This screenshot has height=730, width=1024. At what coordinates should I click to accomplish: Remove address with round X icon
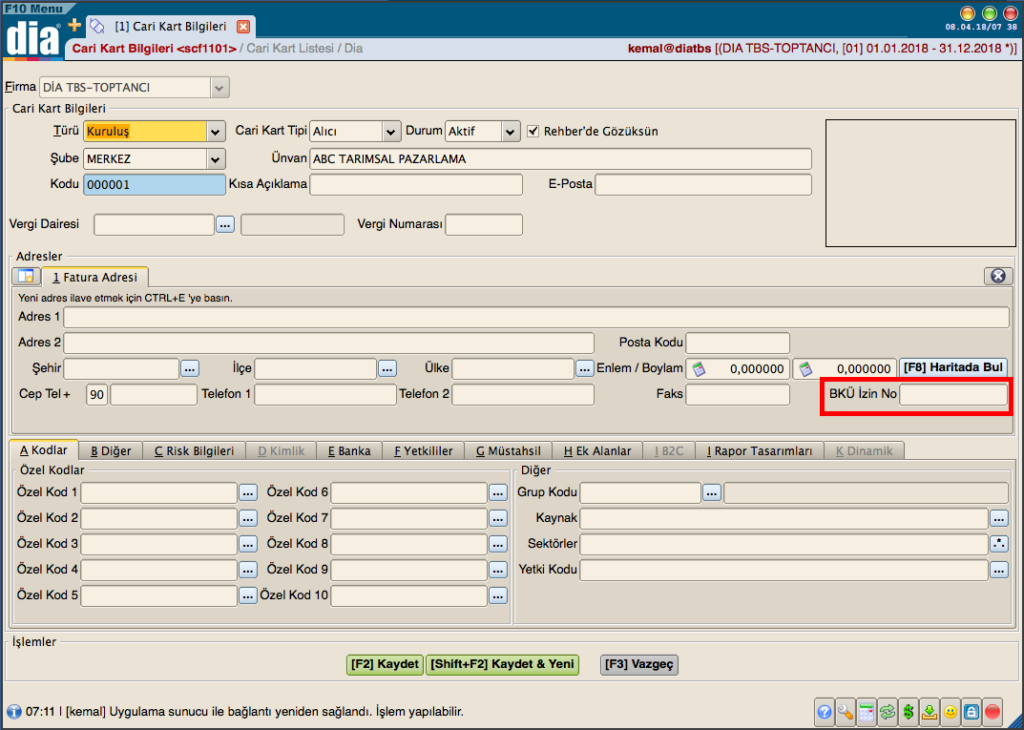(998, 276)
